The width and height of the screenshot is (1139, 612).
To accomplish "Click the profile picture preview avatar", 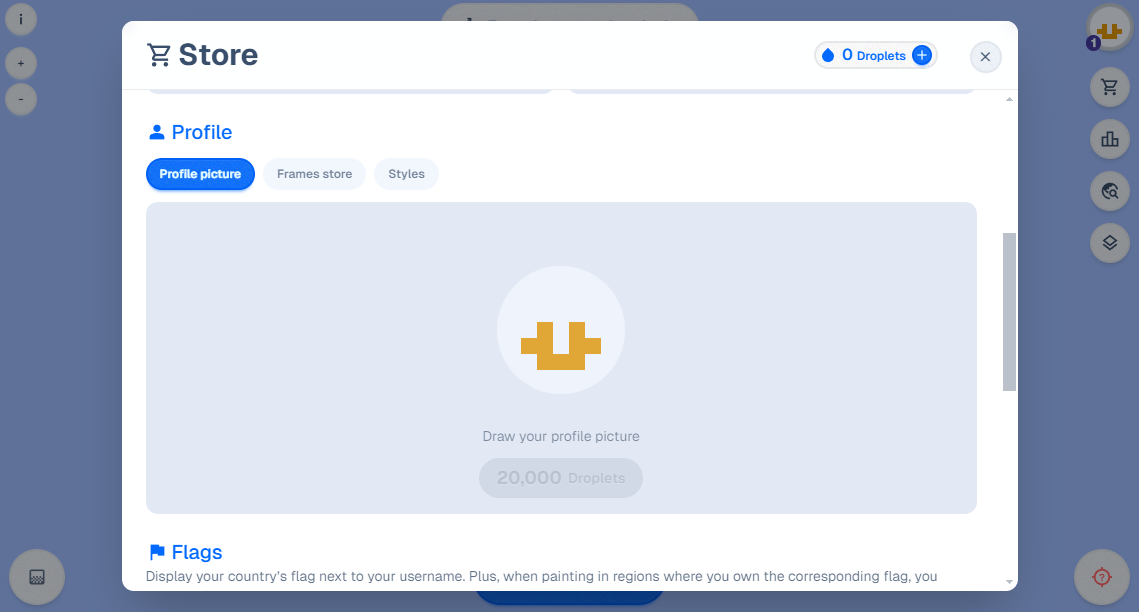I will tap(561, 330).
